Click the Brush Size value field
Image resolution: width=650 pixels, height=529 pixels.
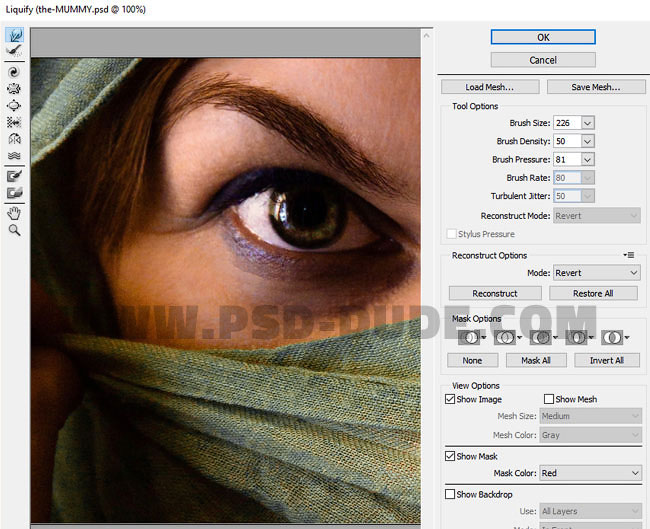pyautogui.click(x=567, y=123)
